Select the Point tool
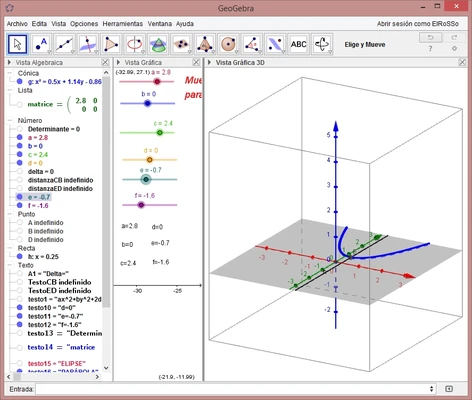The image size is (472, 400). (x=41, y=44)
